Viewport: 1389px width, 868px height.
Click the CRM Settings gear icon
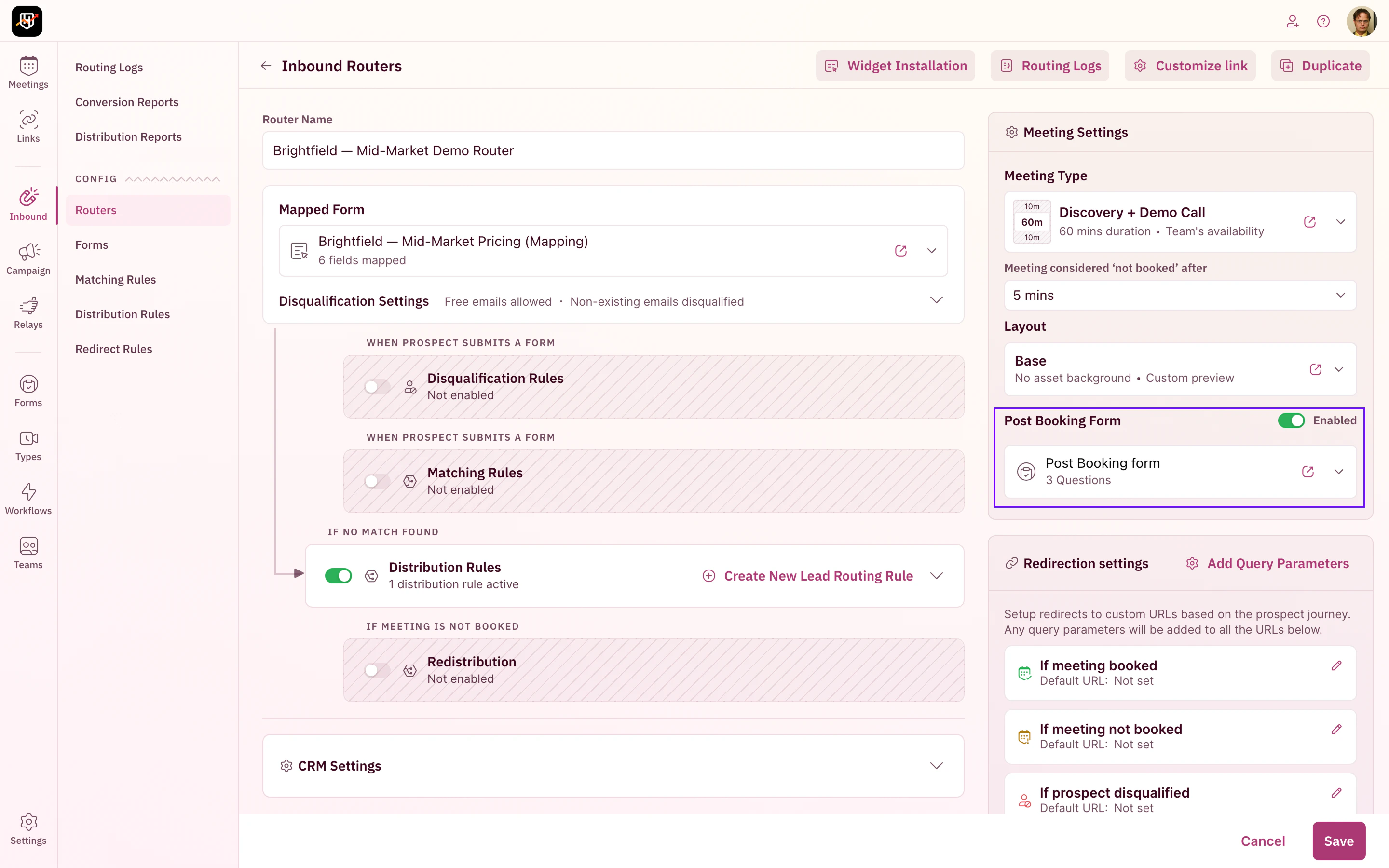[286, 766]
